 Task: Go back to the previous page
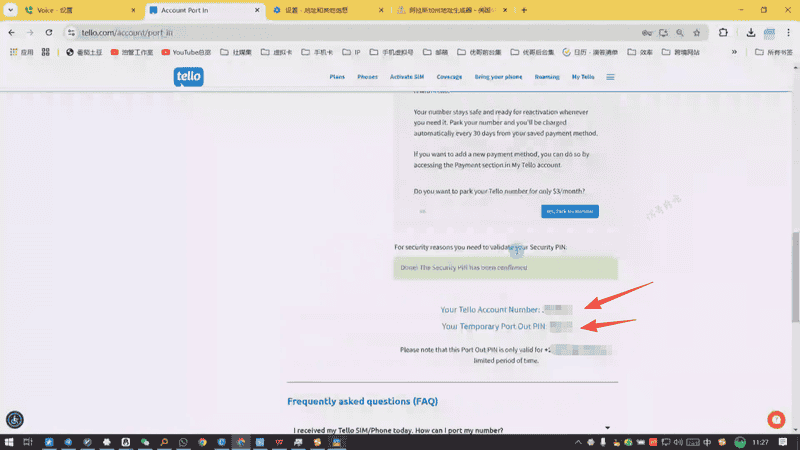pos(11,33)
